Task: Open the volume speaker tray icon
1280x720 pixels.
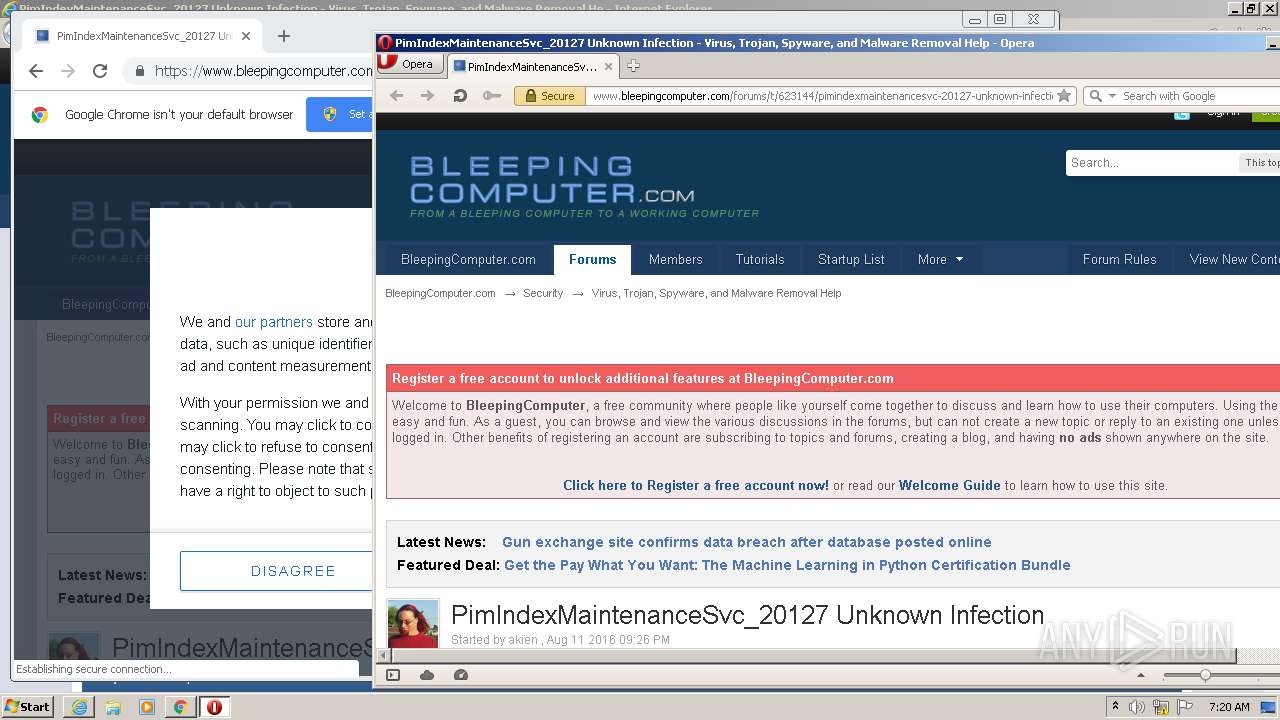Action: click(x=1136, y=707)
